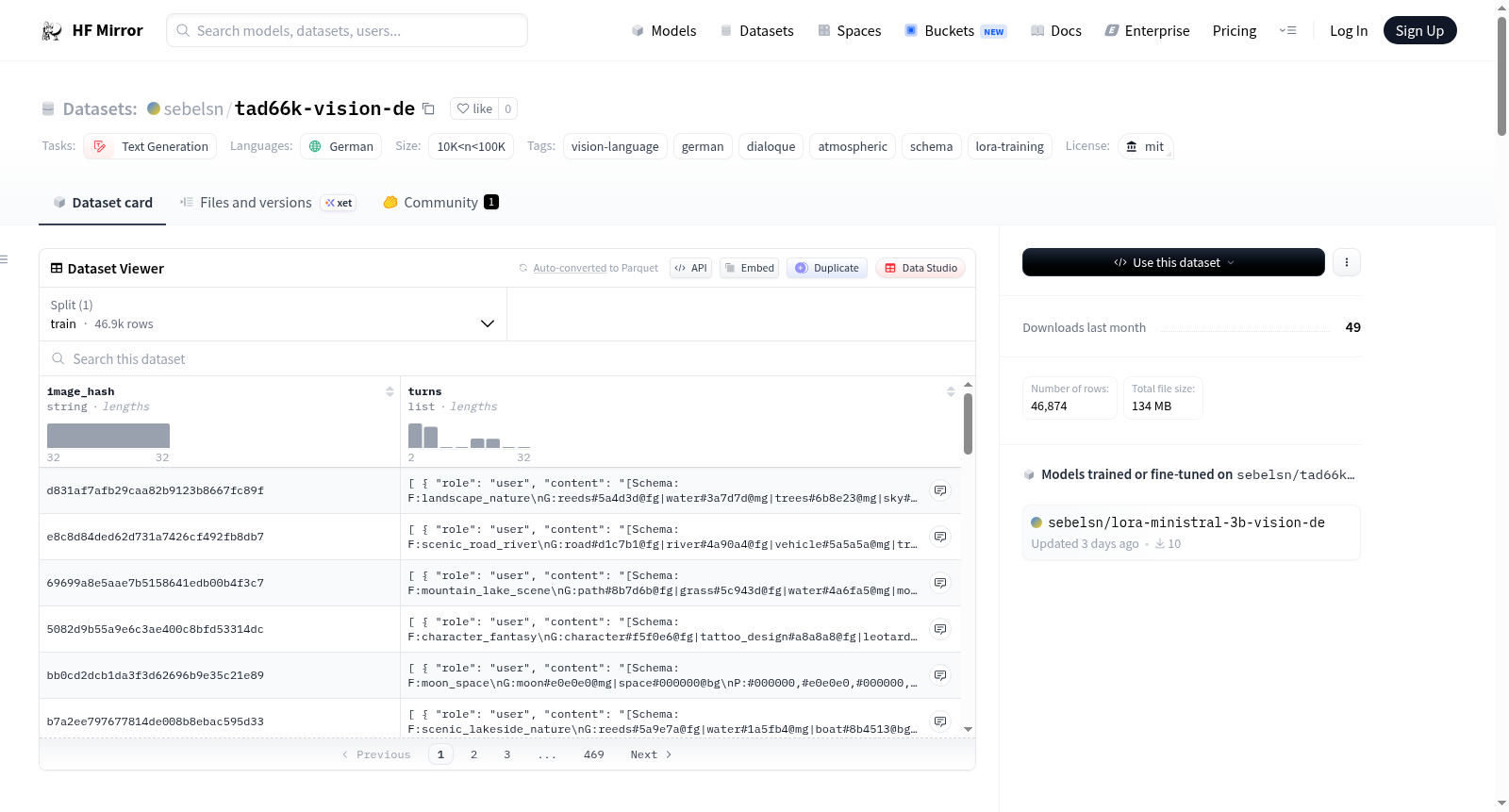Copy dataset name with the copy icon

pos(428,108)
